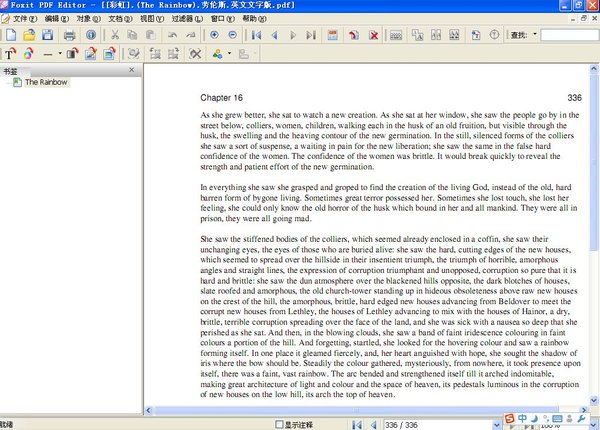Paste from clipboard using the paste icon
This screenshot has height=430, width=600.
[151, 35]
